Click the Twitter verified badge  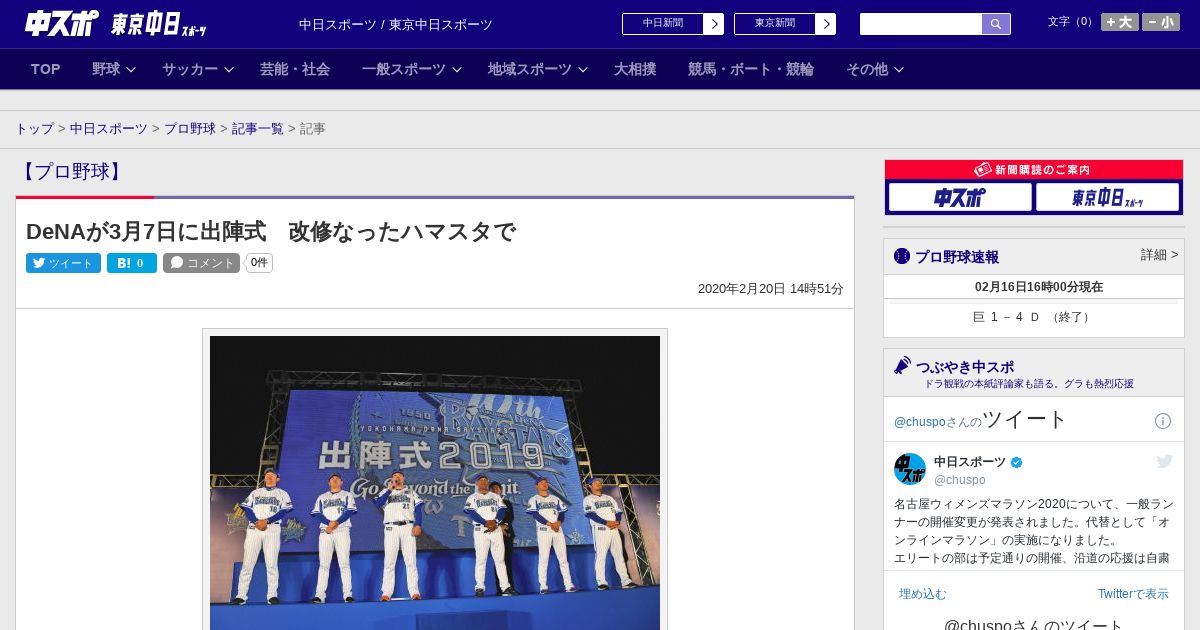[1017, 463]
